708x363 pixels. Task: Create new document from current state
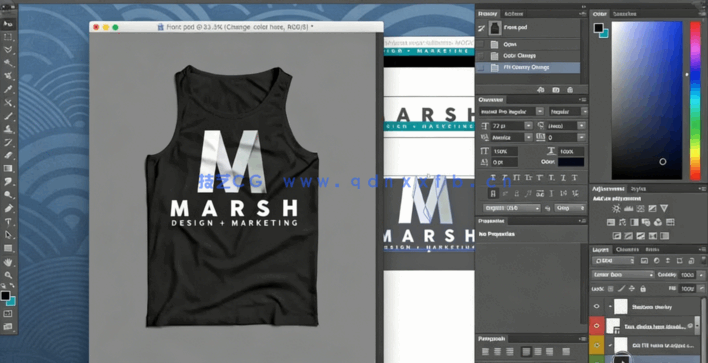541,90
